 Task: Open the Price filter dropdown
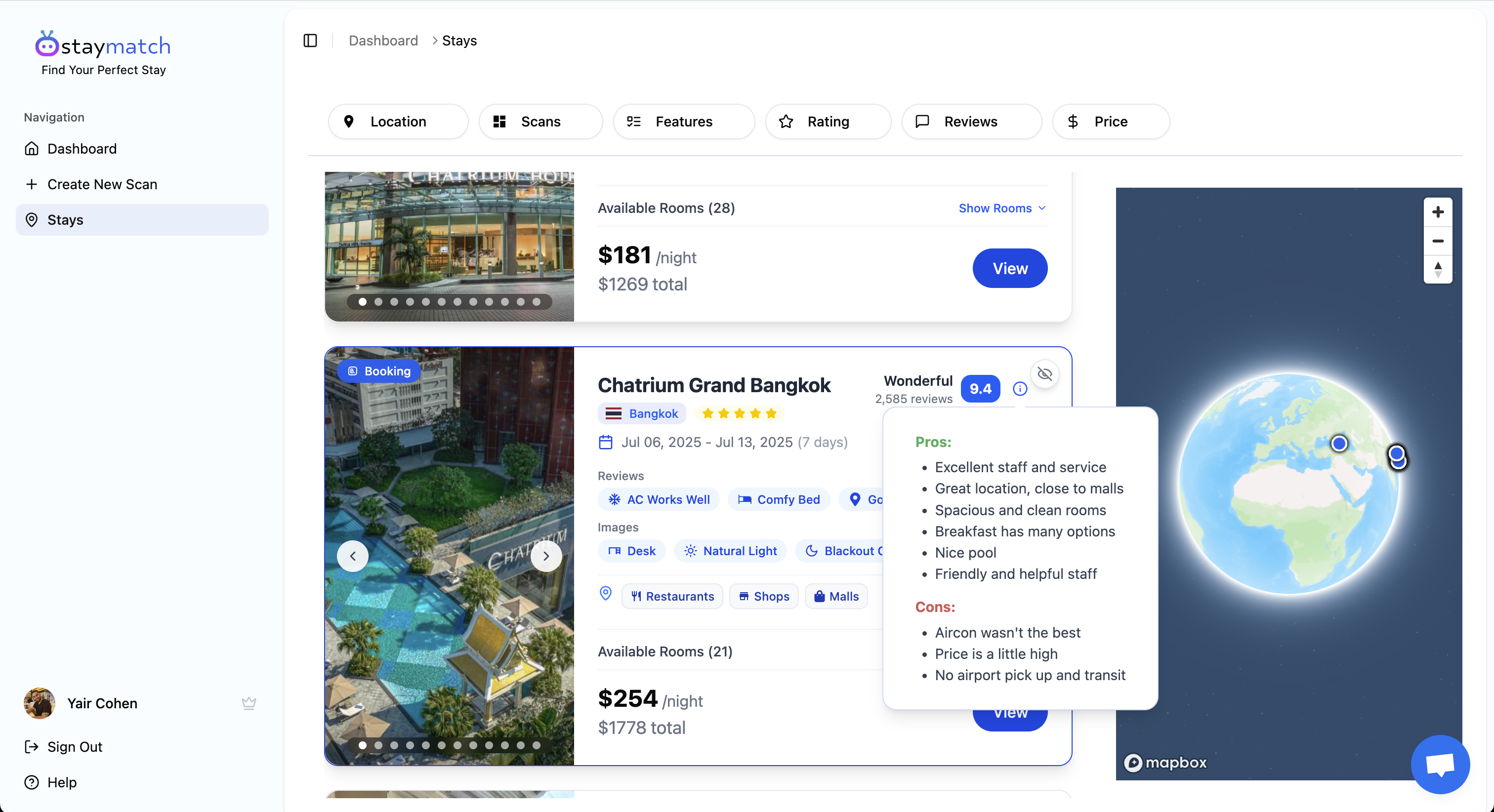click(1111, 121)
